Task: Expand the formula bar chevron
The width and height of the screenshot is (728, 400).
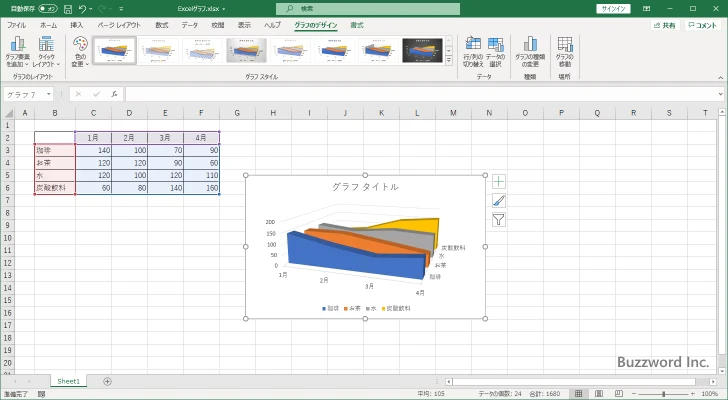Action: (721, 94)
